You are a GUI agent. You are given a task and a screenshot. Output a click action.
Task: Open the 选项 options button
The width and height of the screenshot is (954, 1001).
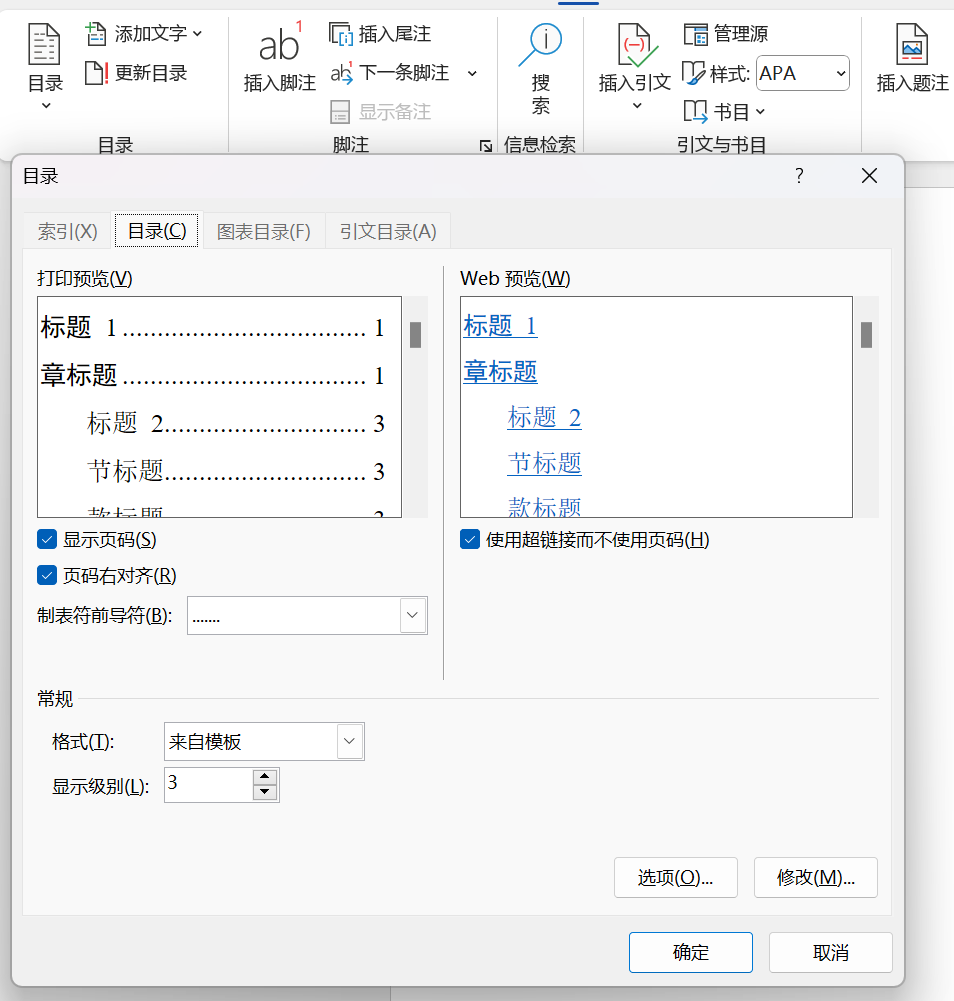[675, 878]
